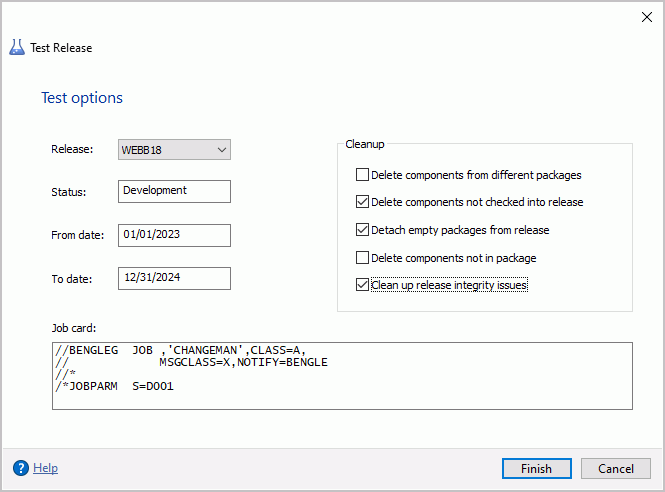Click the Test Release flask icon
This screenshot has width=665, height=492.
[x=17, y=47]
